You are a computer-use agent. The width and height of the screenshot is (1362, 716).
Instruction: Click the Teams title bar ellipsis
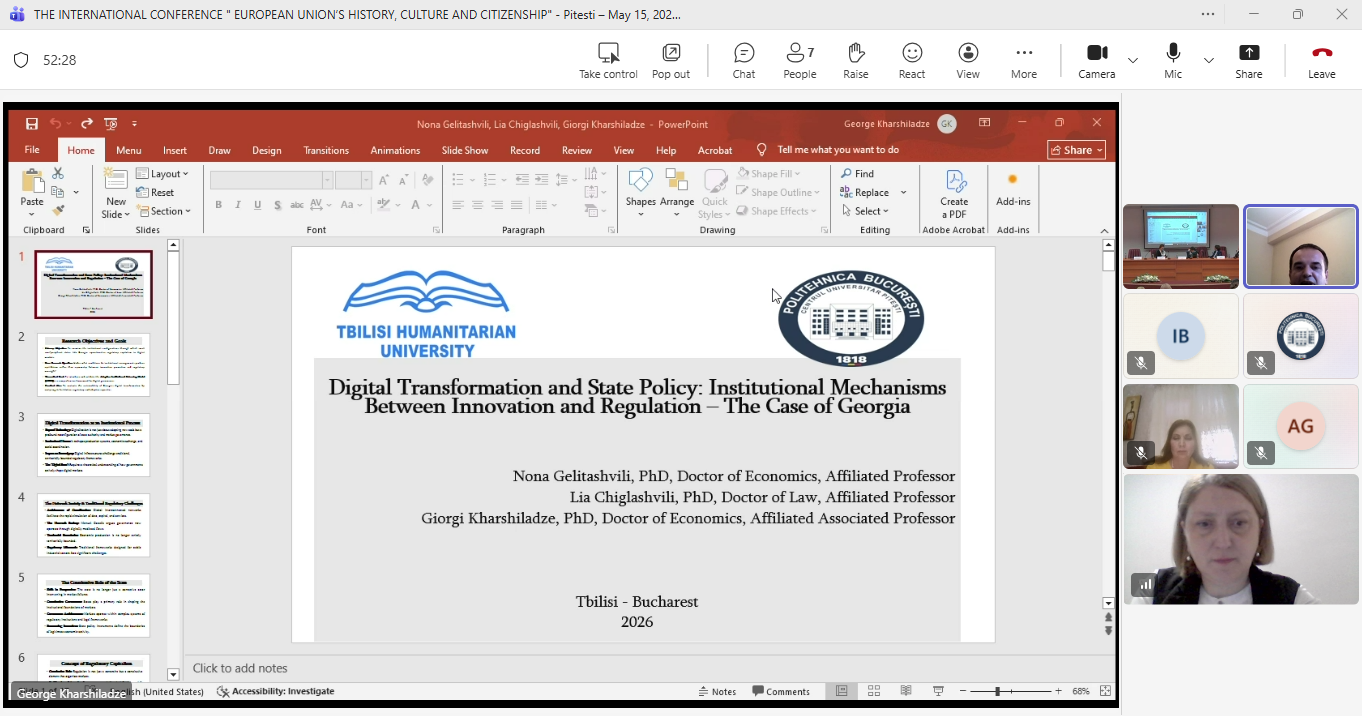(1208, 14)
